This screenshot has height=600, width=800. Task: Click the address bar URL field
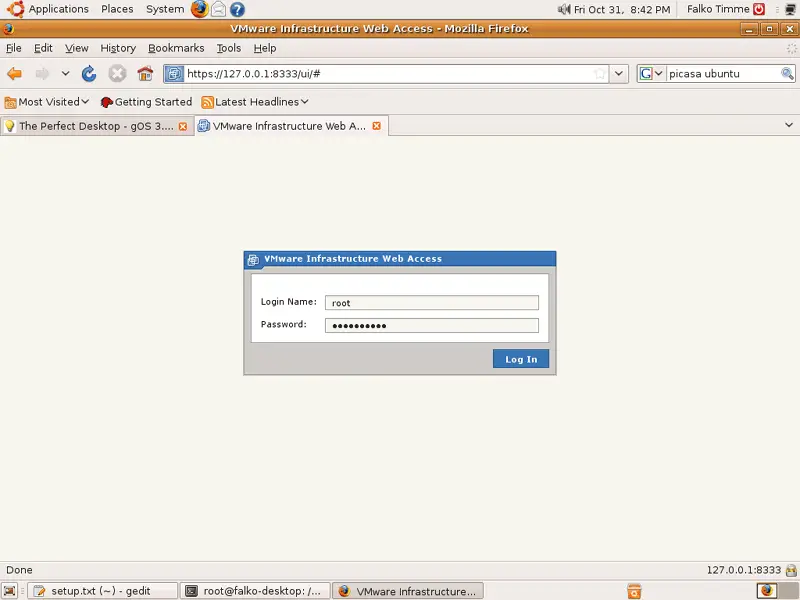[388, 73]
